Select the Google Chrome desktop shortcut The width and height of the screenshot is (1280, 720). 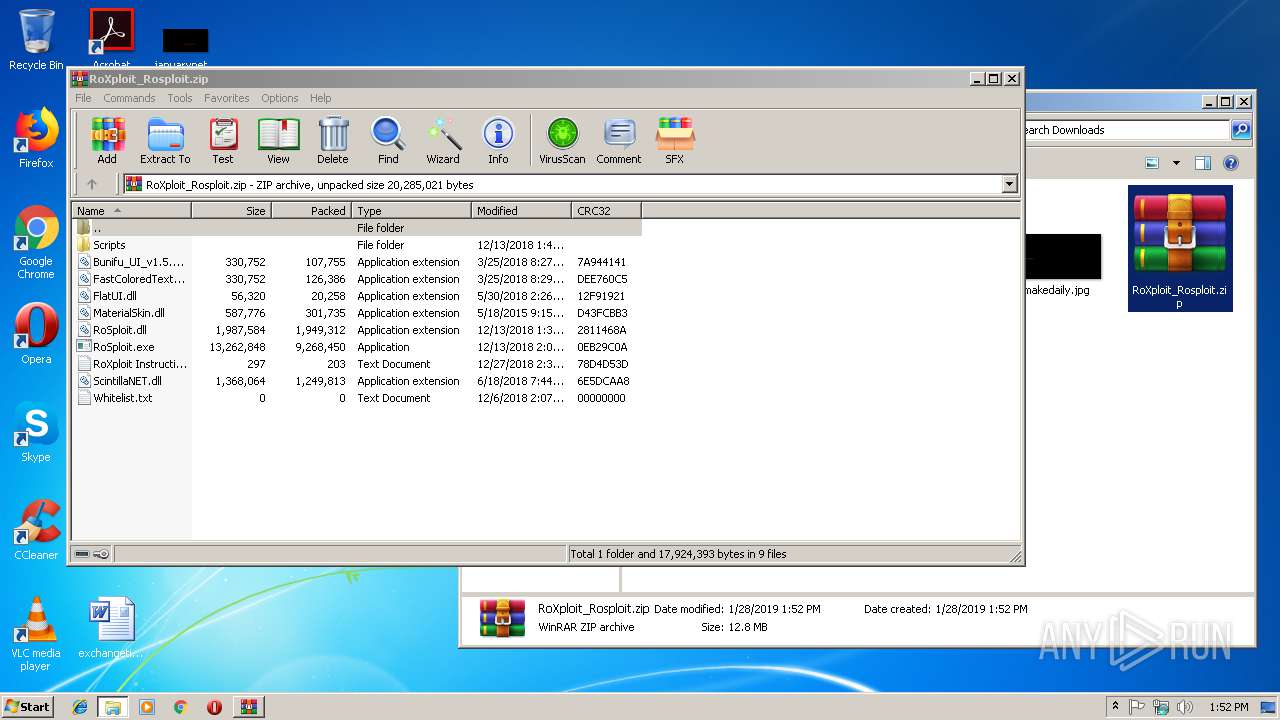click(36, 243)
